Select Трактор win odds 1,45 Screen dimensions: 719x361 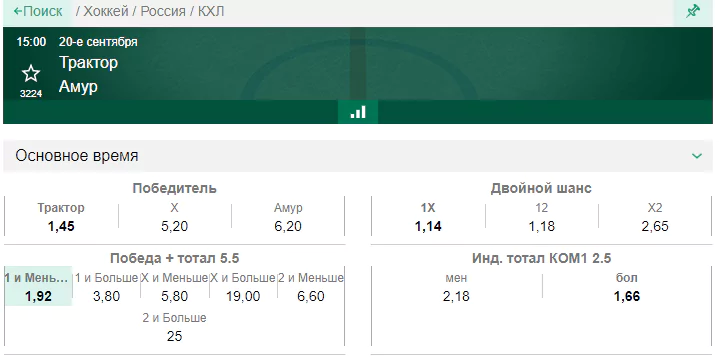pyautogui.click(x=61, y=217)
